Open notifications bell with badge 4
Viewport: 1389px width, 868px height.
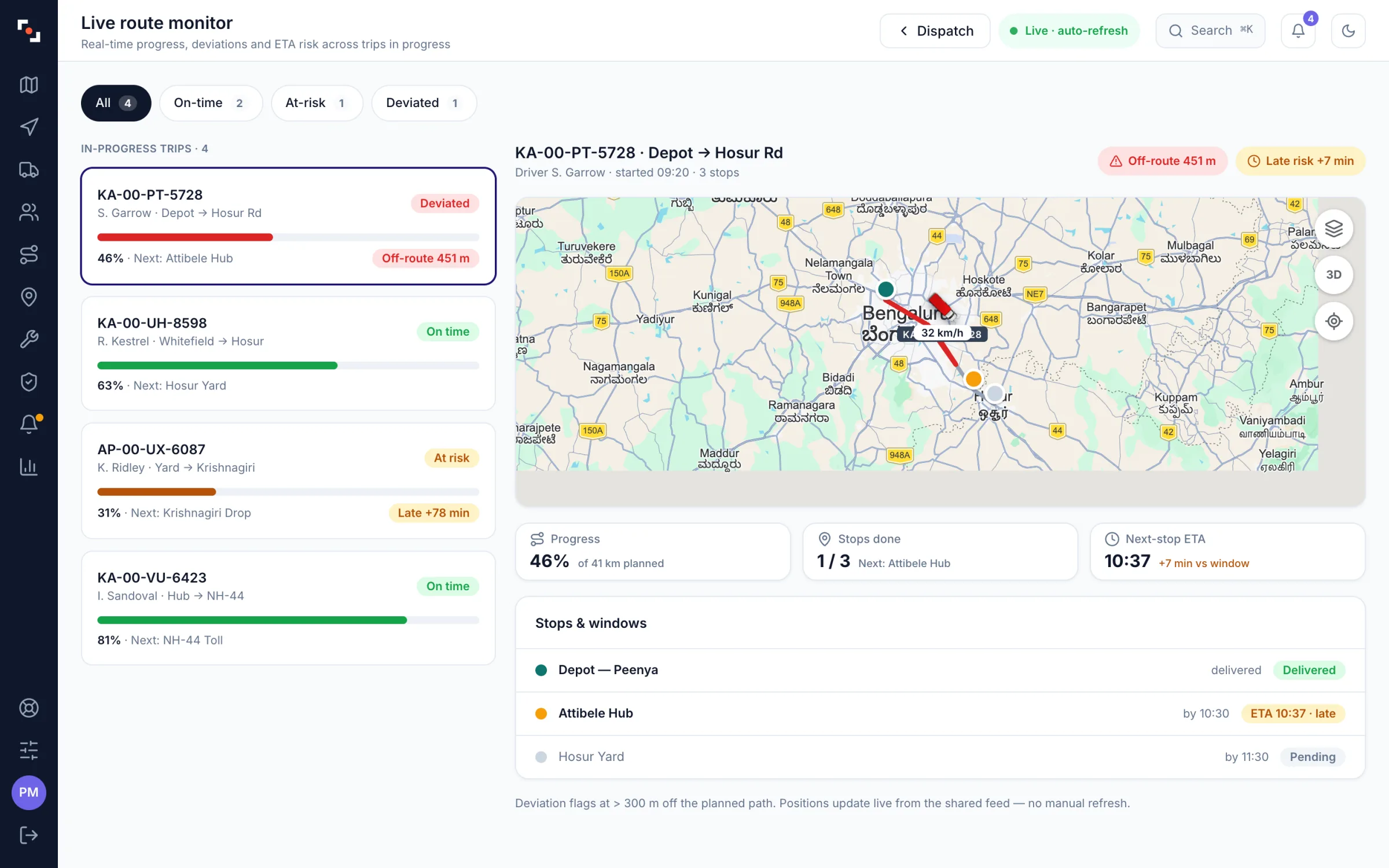click(1298, 31)
